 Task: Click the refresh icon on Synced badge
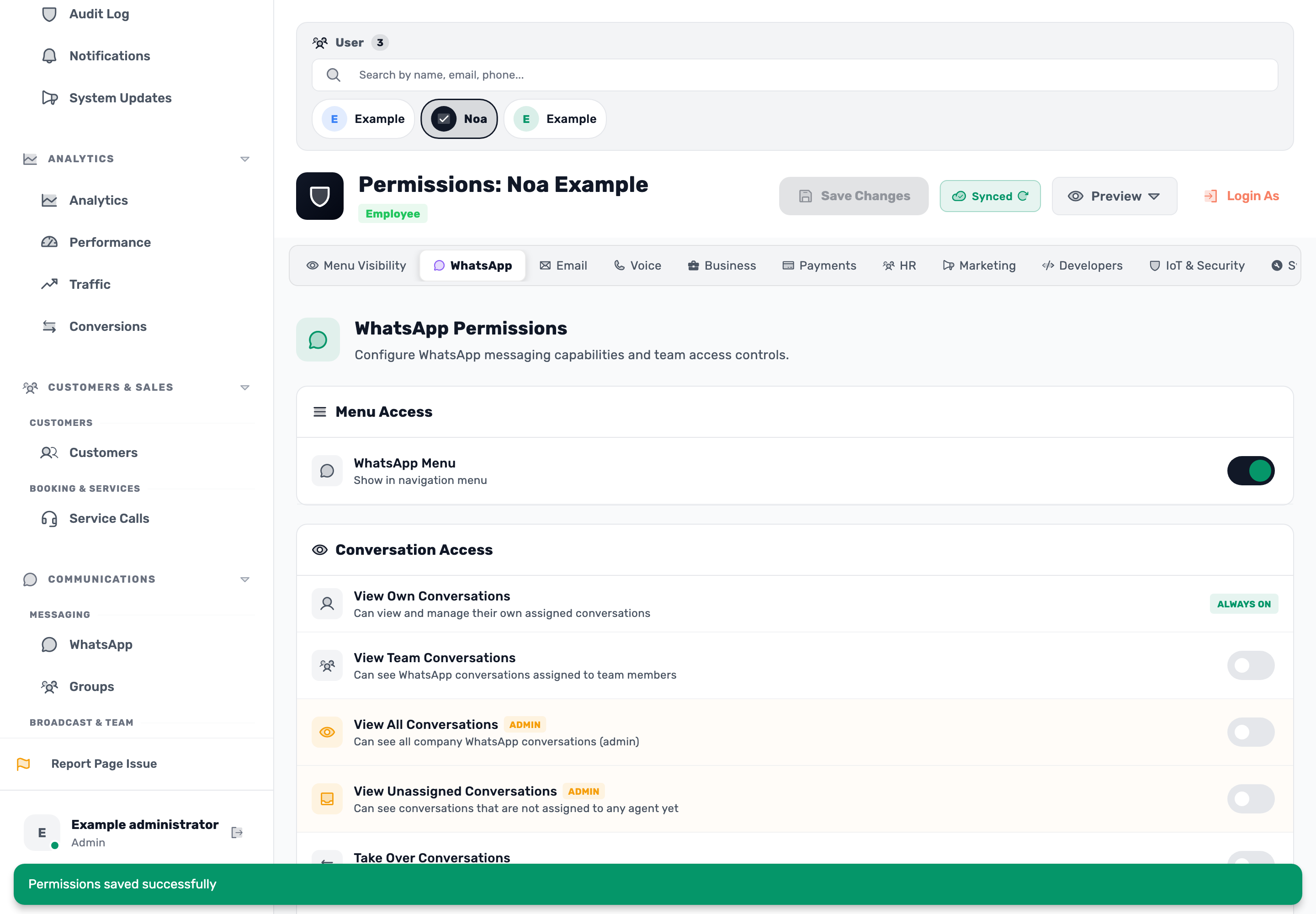click(1023, 196)
